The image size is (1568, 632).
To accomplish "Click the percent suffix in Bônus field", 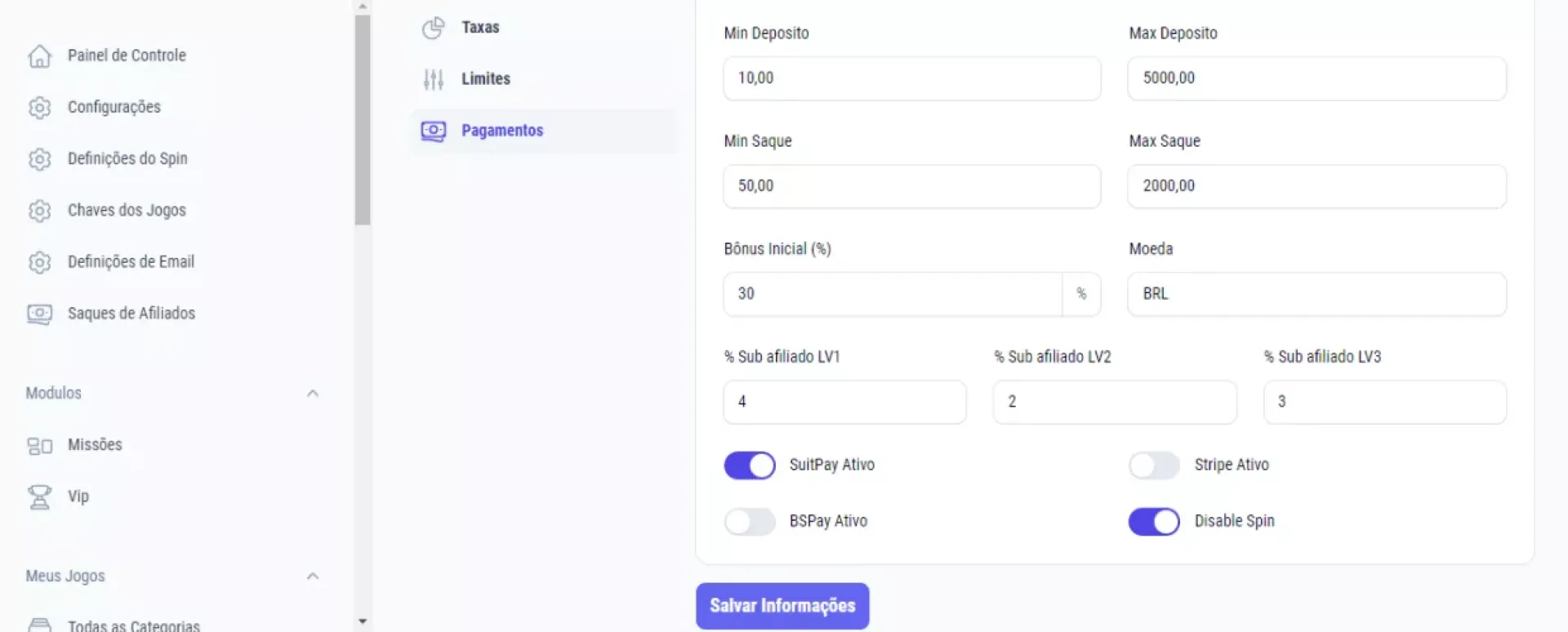I will click(1081, 294).
